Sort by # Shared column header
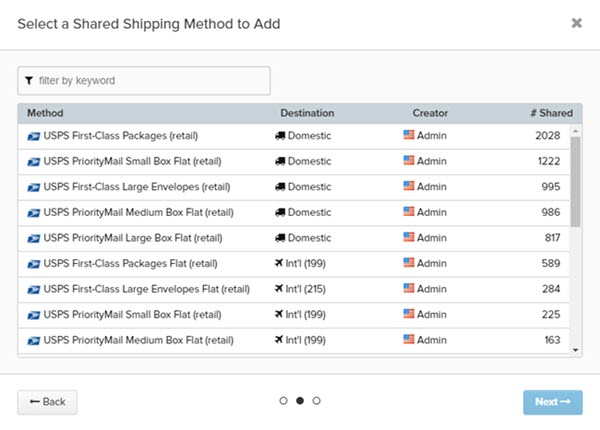Screen dimensions: 600x430 pos(551,113)
